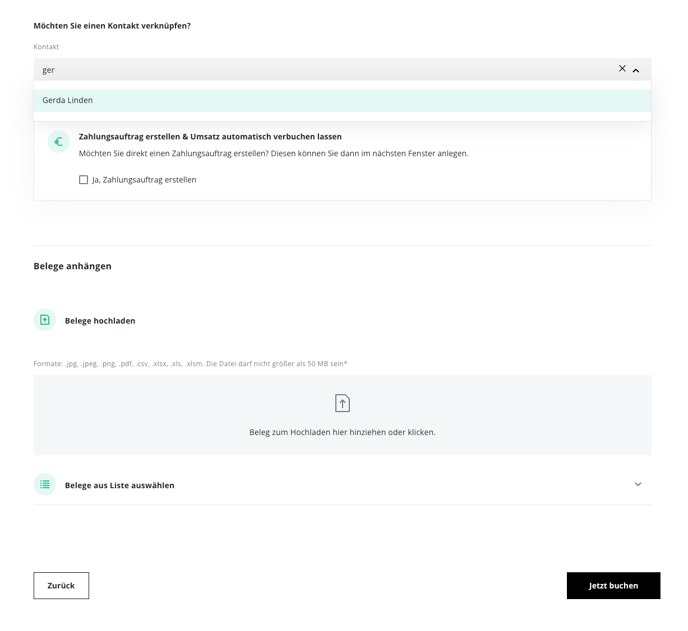Open Belege aus Liste auswählen section
Image resolution: width=688 pixels, height=631 pixels.
(342, 485)
